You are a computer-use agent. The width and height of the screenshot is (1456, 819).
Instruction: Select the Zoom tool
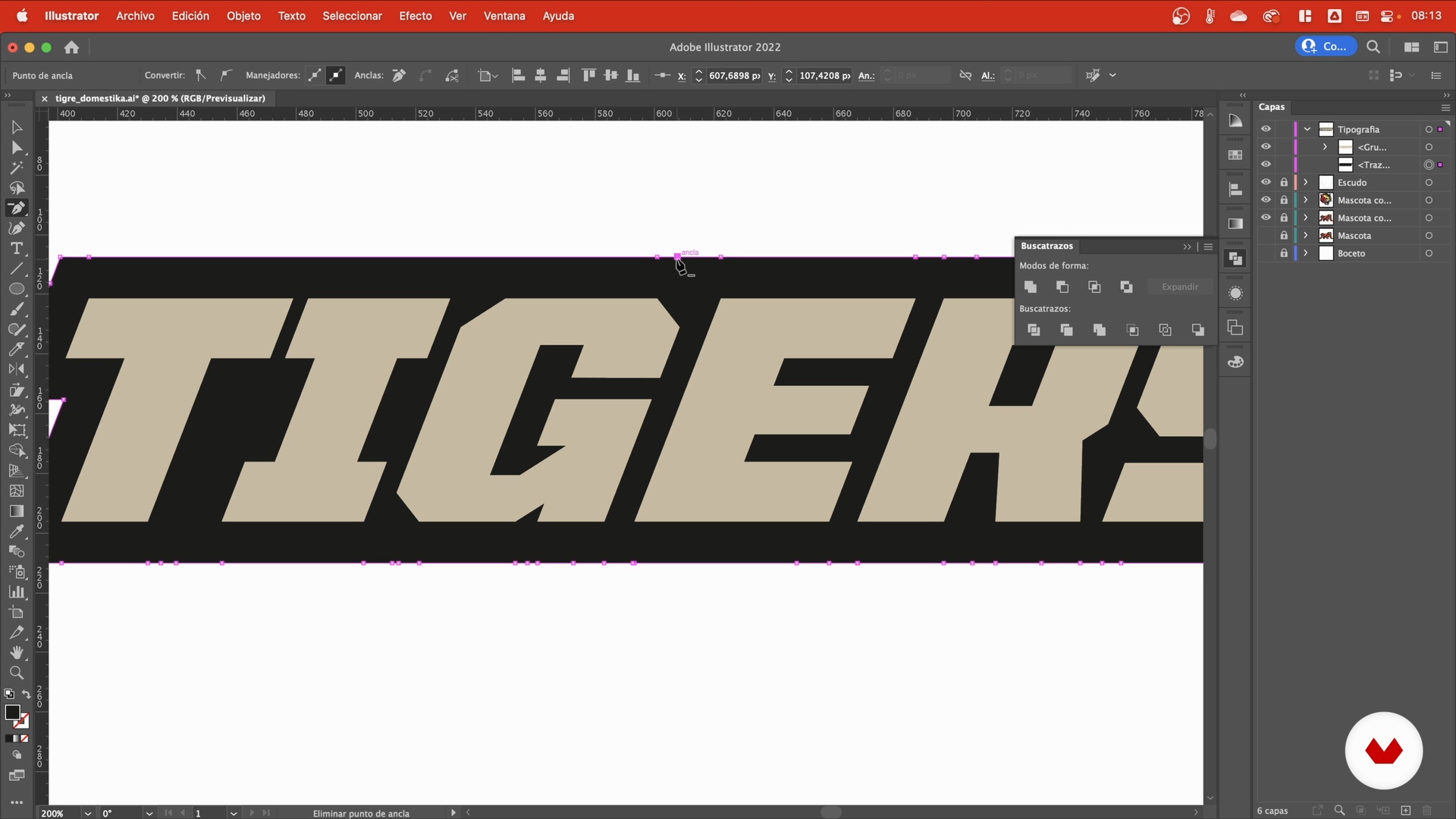coord(16,673)
